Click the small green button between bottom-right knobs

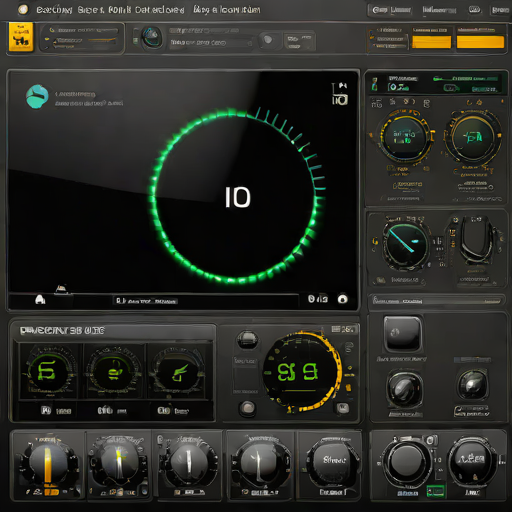(436, 491)
